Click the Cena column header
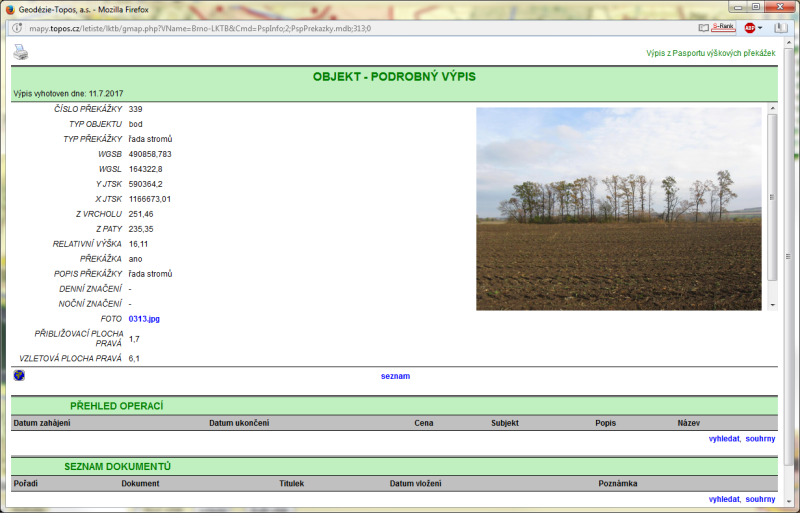 point(423,423)
